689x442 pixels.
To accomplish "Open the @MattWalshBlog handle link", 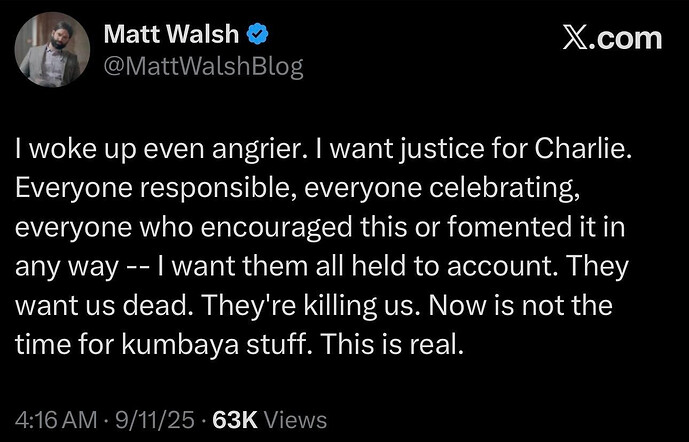I will click(203, 66).
